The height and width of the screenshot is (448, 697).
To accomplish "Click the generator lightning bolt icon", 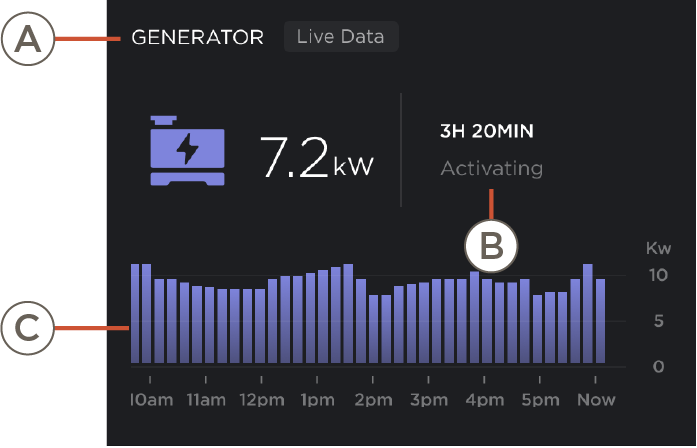I will pyautogui.click(x=187, y=150).
